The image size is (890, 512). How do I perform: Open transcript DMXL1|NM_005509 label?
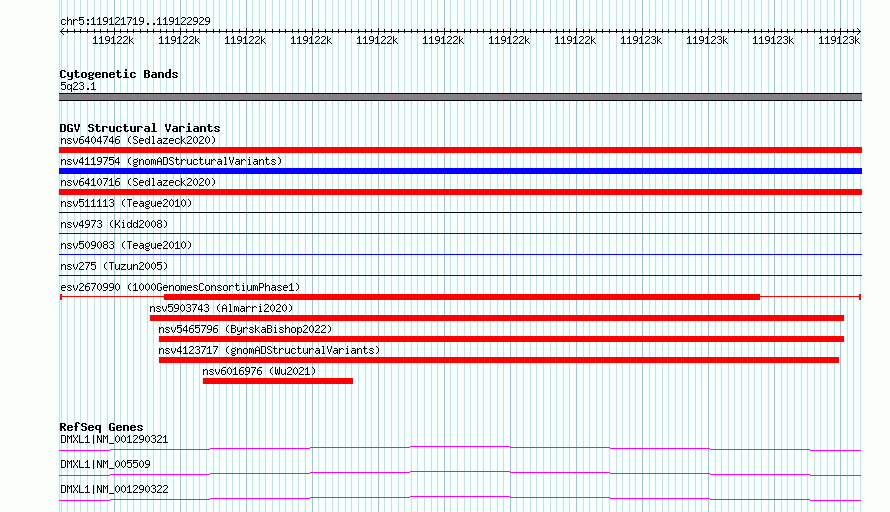point(105,464)
